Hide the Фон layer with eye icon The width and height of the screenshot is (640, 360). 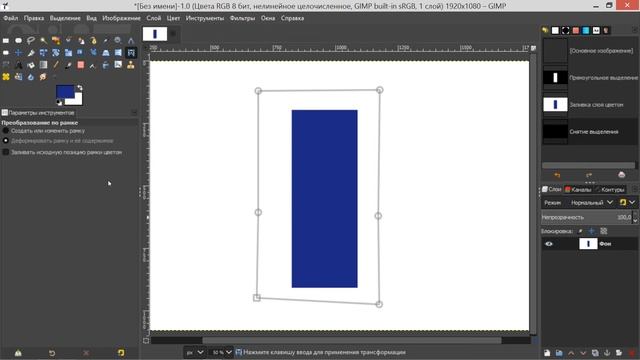click(549, 244)
